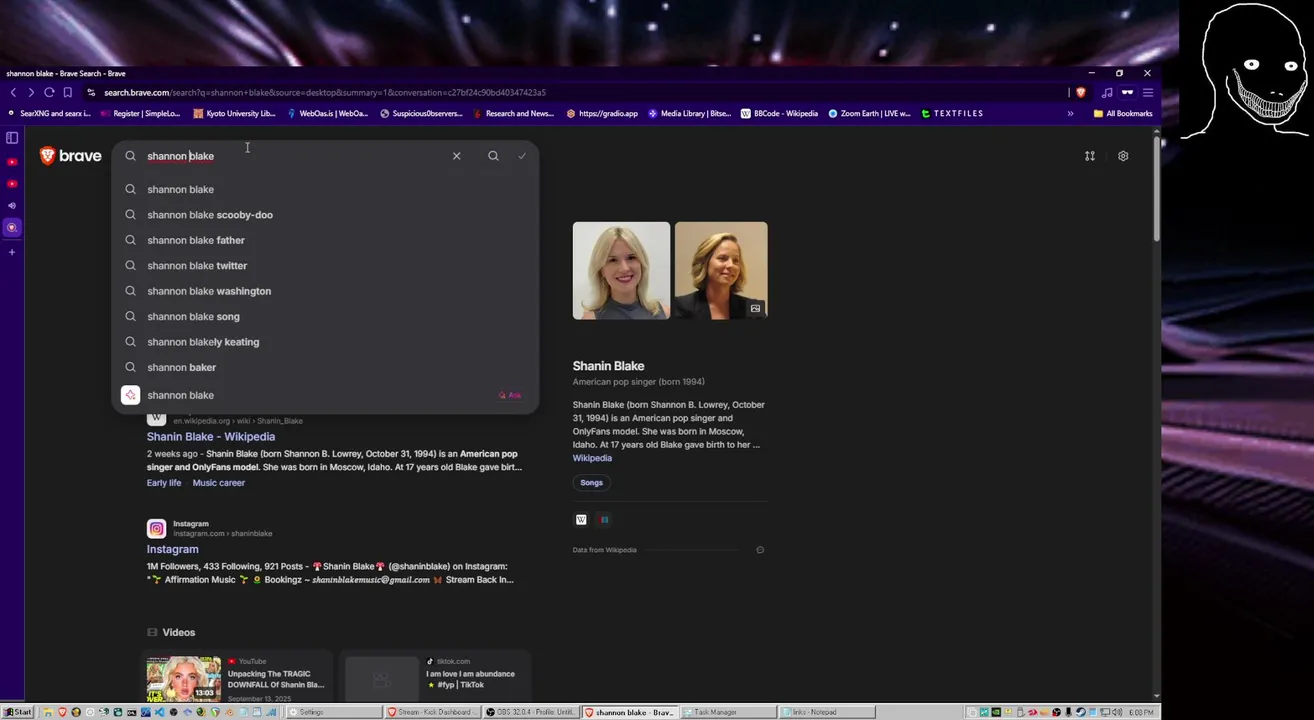
Task: Open the Kyoto University Lib bookmark
Action: coord(234,114)
